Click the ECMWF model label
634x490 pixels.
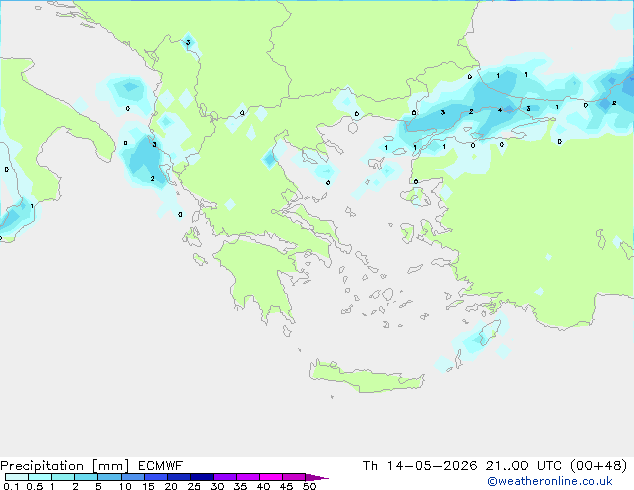(x=161, y=466)
